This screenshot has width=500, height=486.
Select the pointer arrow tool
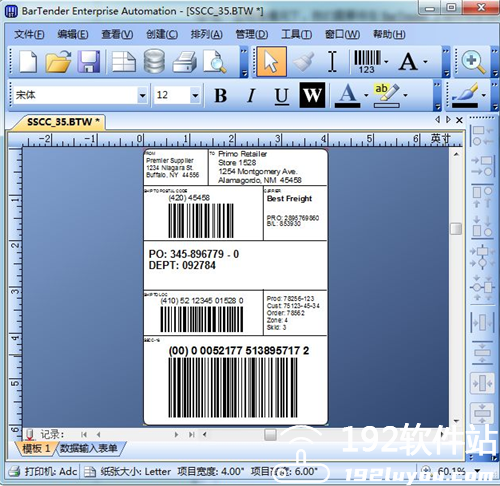[x=271, y=61]
